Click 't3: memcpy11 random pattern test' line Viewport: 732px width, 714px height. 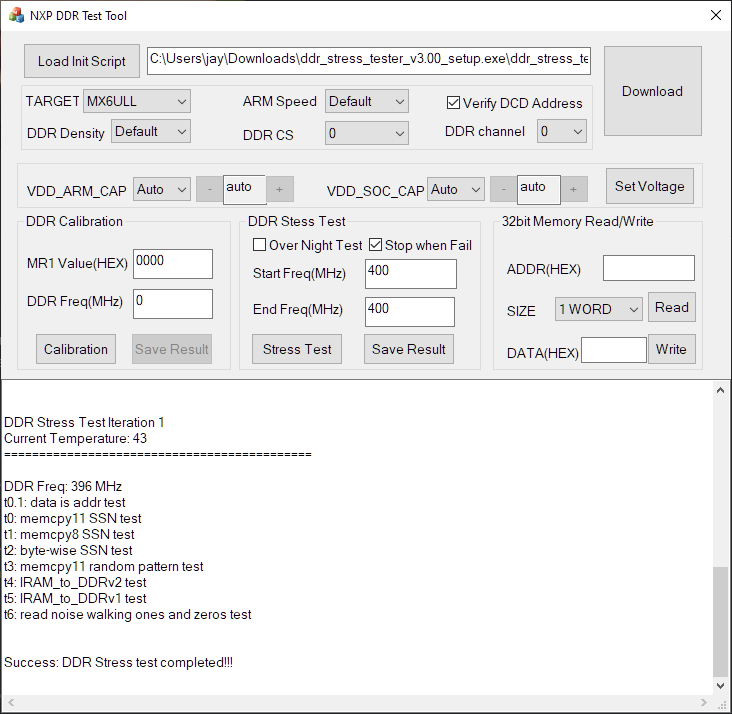point(104,566)
